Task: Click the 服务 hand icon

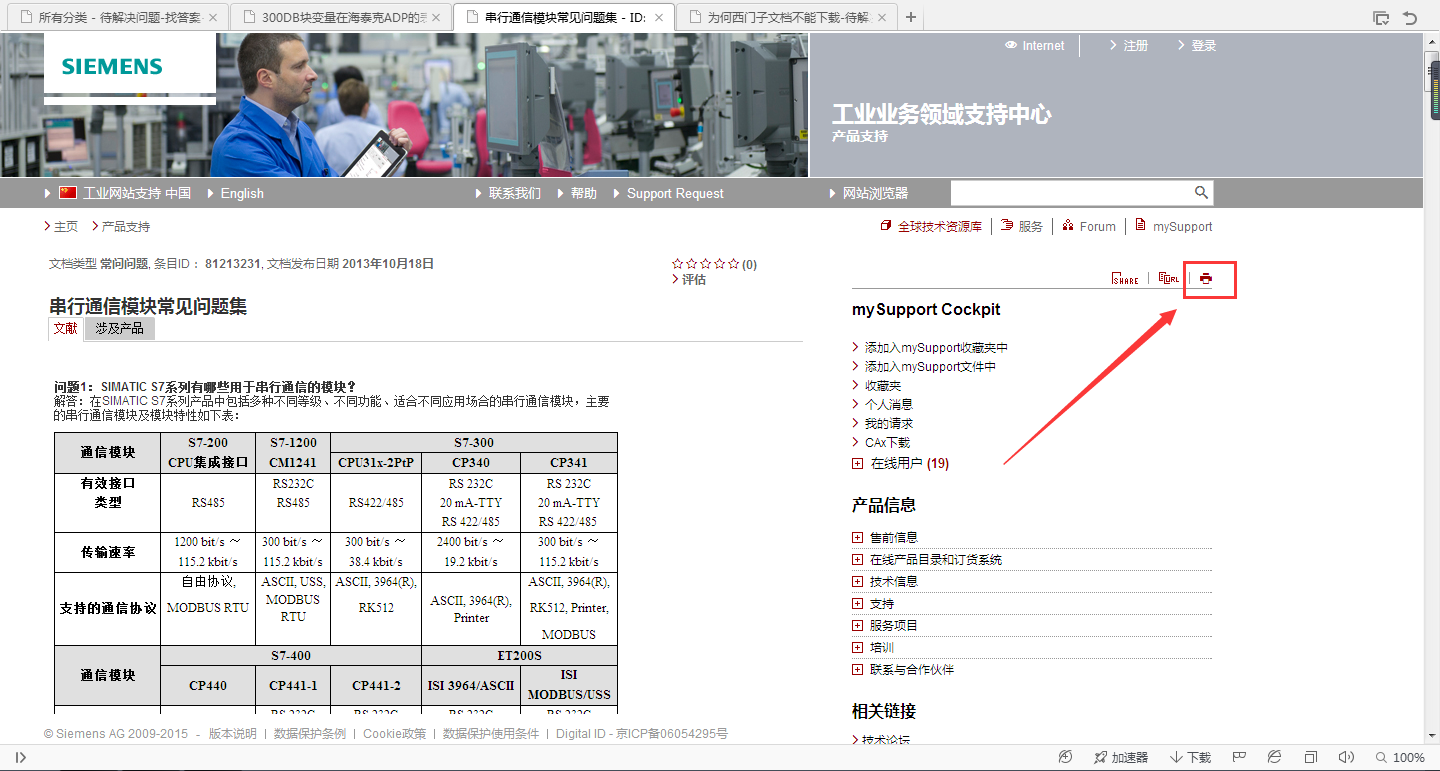Action: pos(1007,225)
